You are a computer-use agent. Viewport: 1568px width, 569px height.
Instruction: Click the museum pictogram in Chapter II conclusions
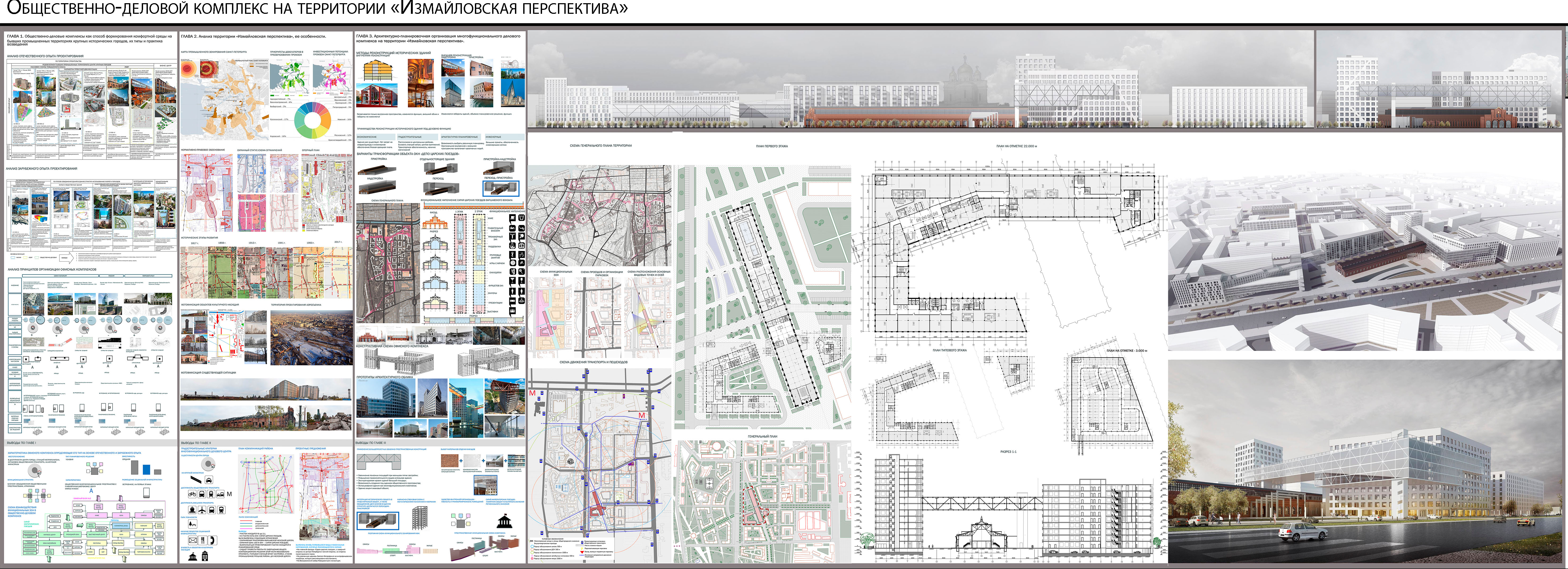(193, 557)
